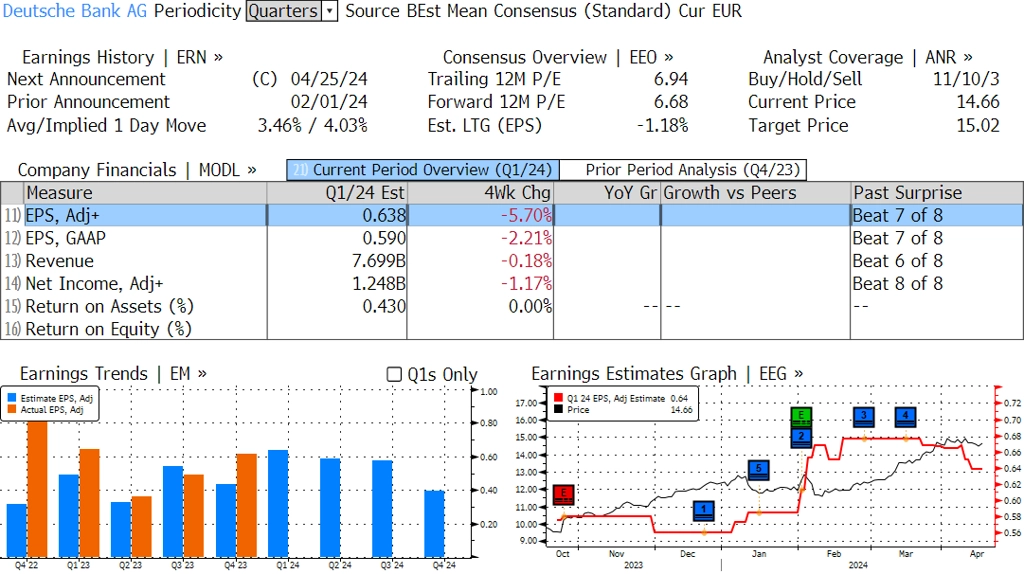Enable the Q1s Only checkbox
This screenshot has height=574, width=1024.
(x=394, y=374)
